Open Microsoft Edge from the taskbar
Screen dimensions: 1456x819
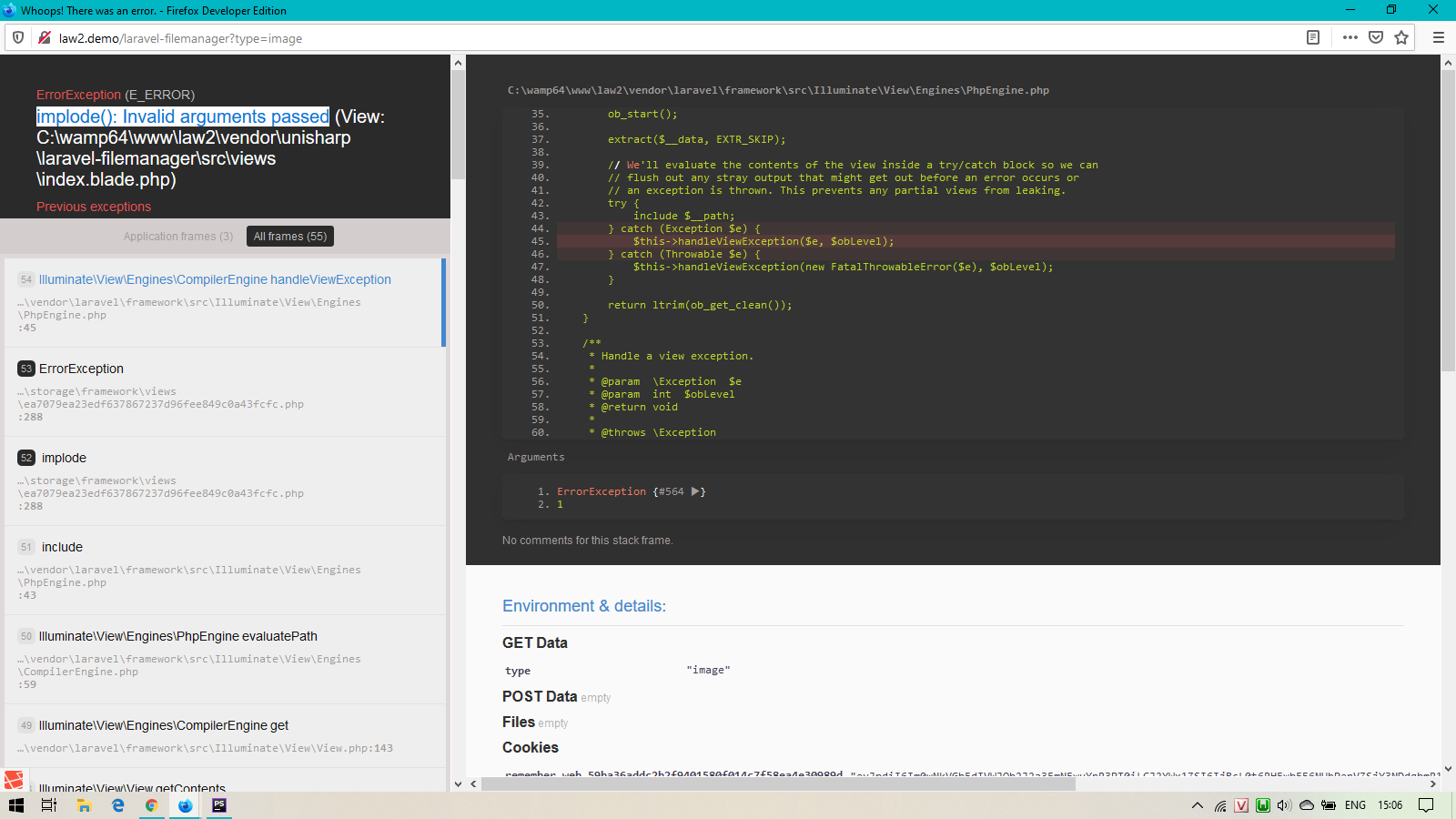(118, 805)
